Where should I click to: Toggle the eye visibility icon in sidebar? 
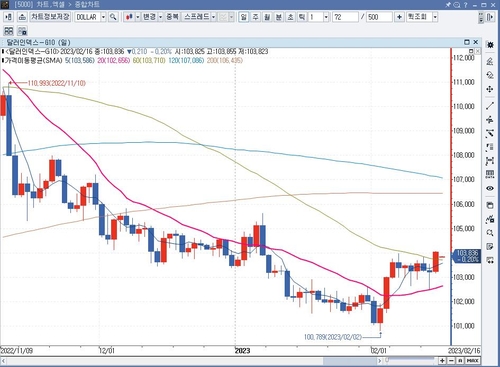[490, 188]
